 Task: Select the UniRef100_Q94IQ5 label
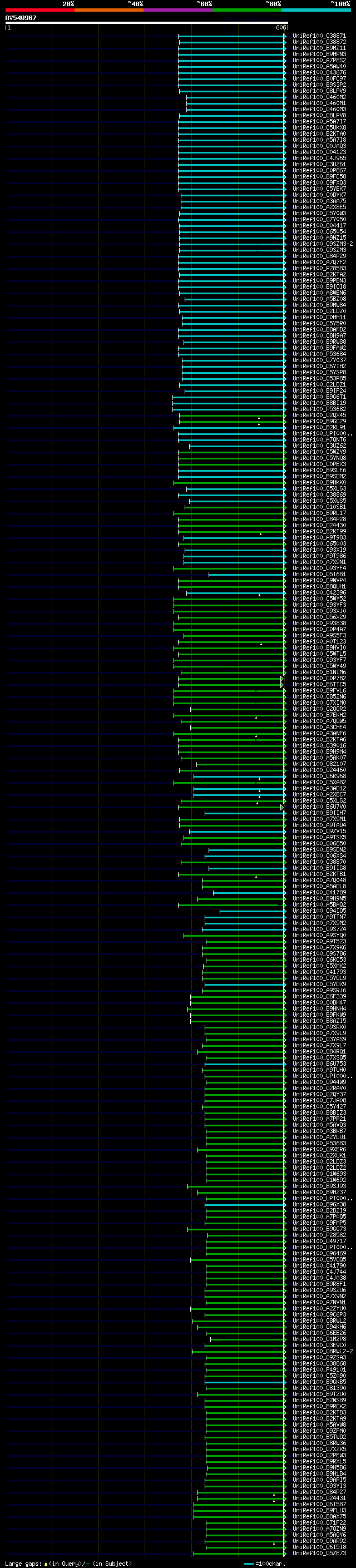(x=319, y=911)
